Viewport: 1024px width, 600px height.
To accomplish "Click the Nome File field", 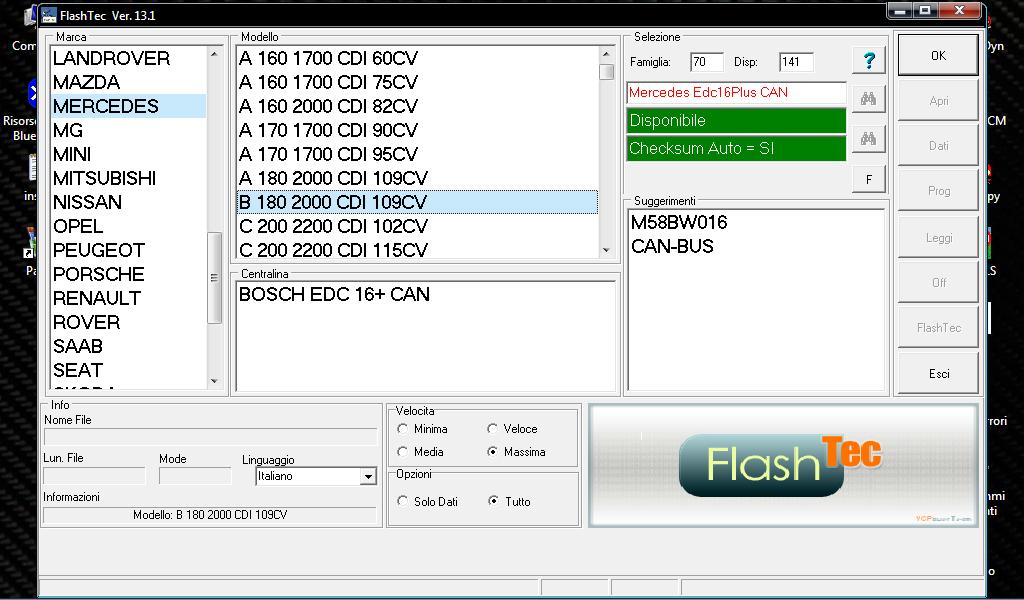I will point(210,437).
